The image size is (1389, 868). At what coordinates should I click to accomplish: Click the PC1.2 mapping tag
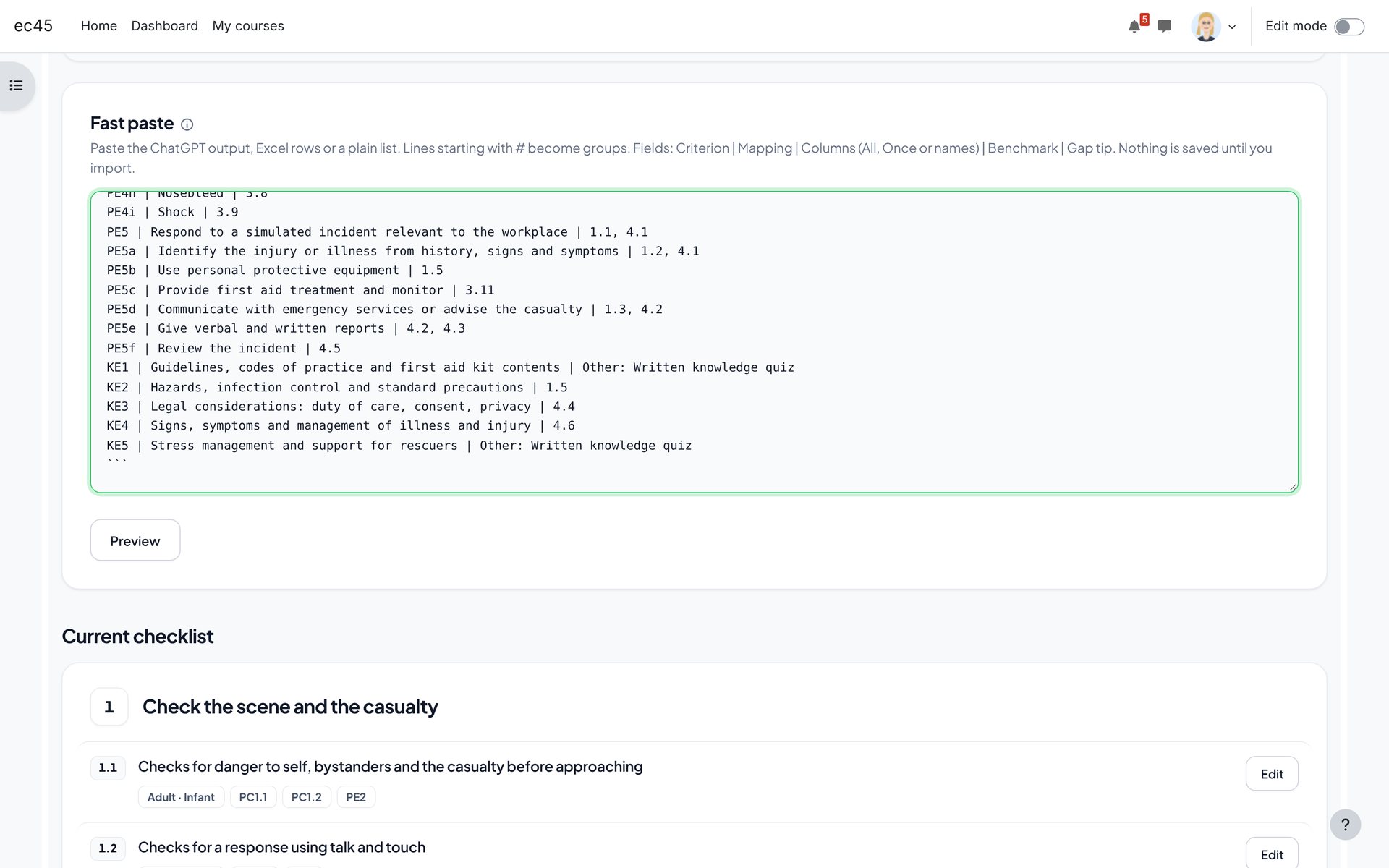(307, 797)
